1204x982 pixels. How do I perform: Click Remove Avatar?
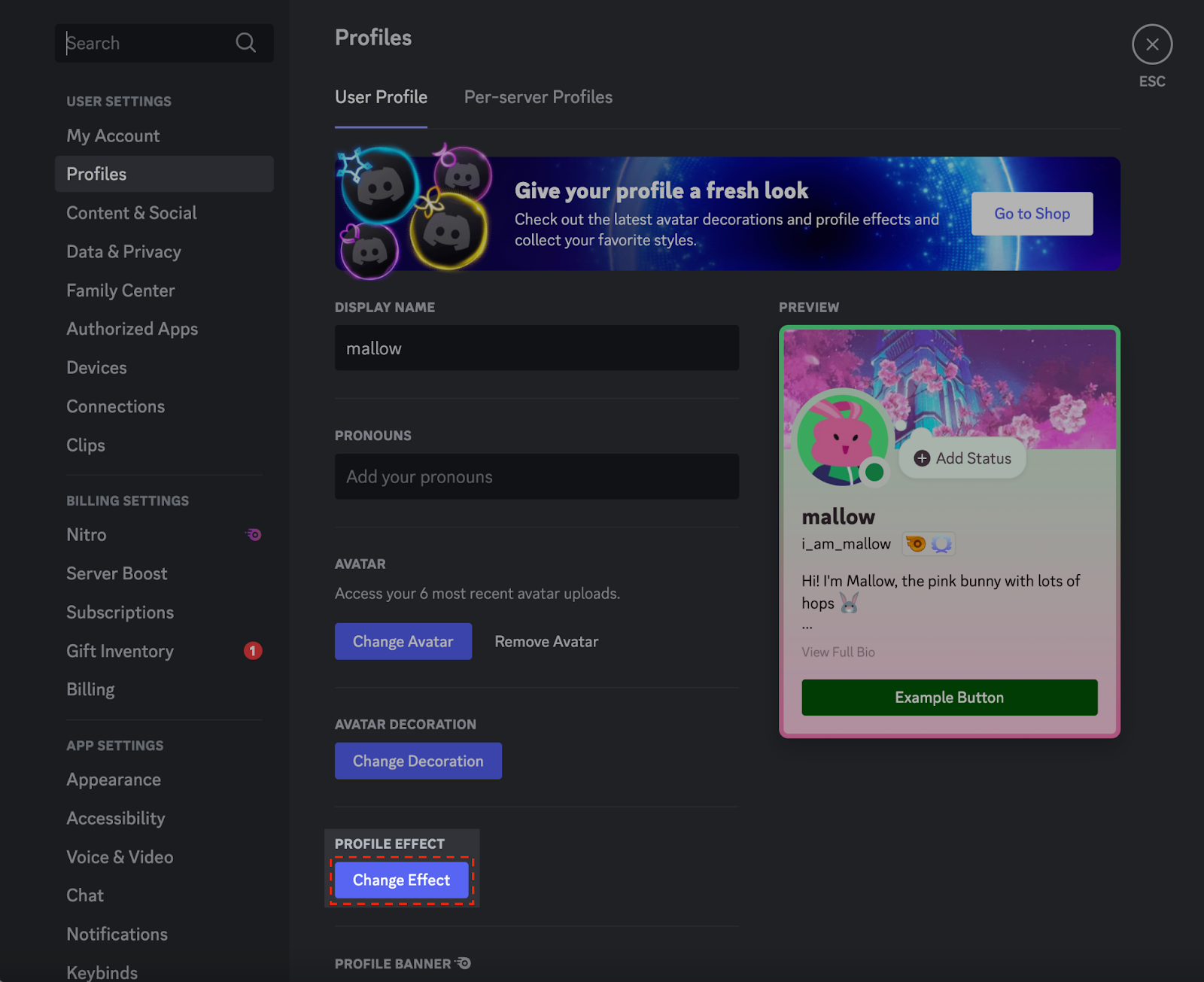click(546, 642)
